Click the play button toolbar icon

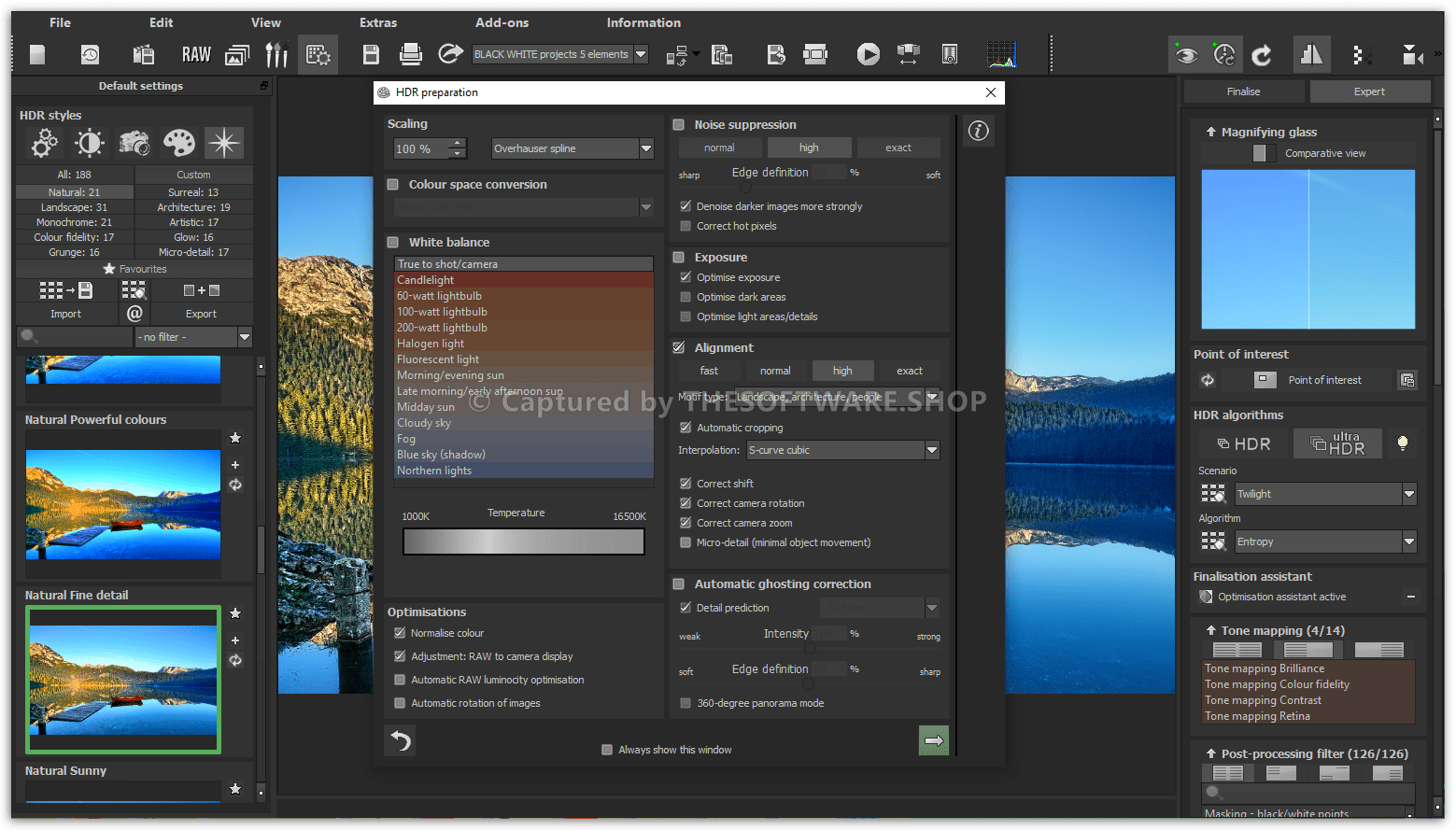(x=868, y=55)
